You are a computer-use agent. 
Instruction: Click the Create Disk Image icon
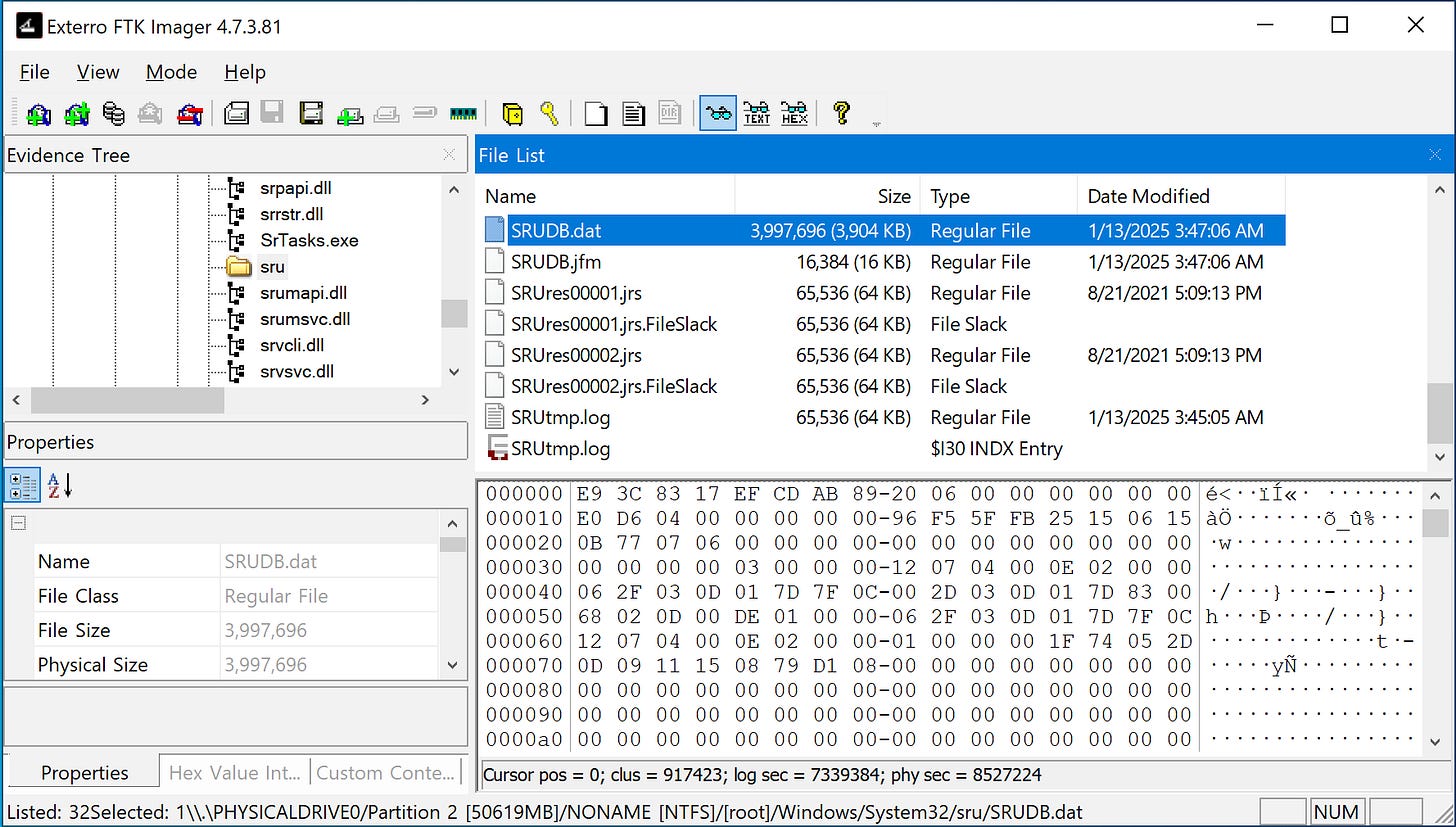(236, 113)
